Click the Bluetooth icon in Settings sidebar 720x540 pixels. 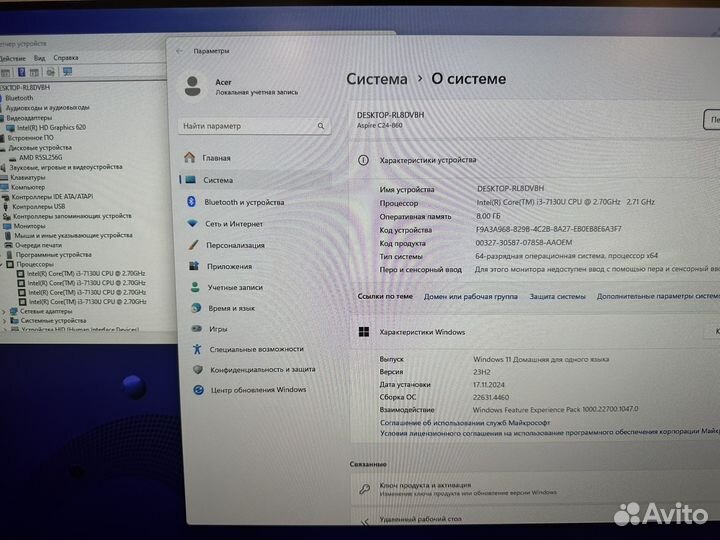point(191,202)
